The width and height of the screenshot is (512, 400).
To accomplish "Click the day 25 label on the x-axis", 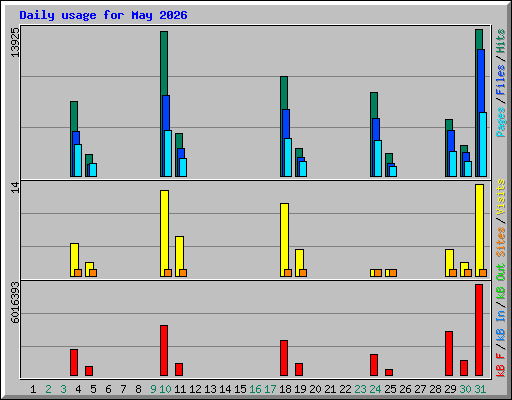I will tap(390, 389).
